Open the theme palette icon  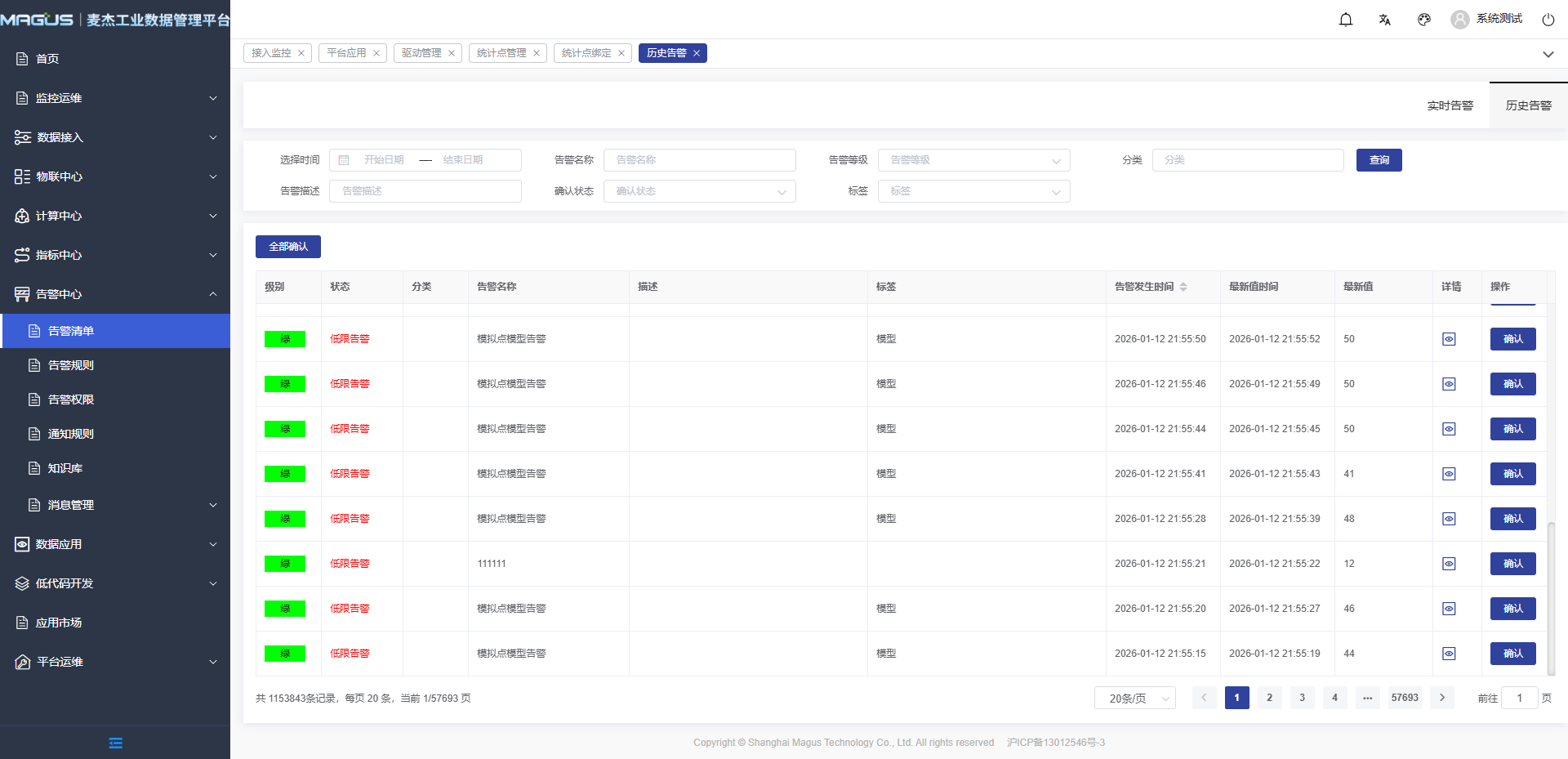pyautogui.click(x=1424, y=20)
